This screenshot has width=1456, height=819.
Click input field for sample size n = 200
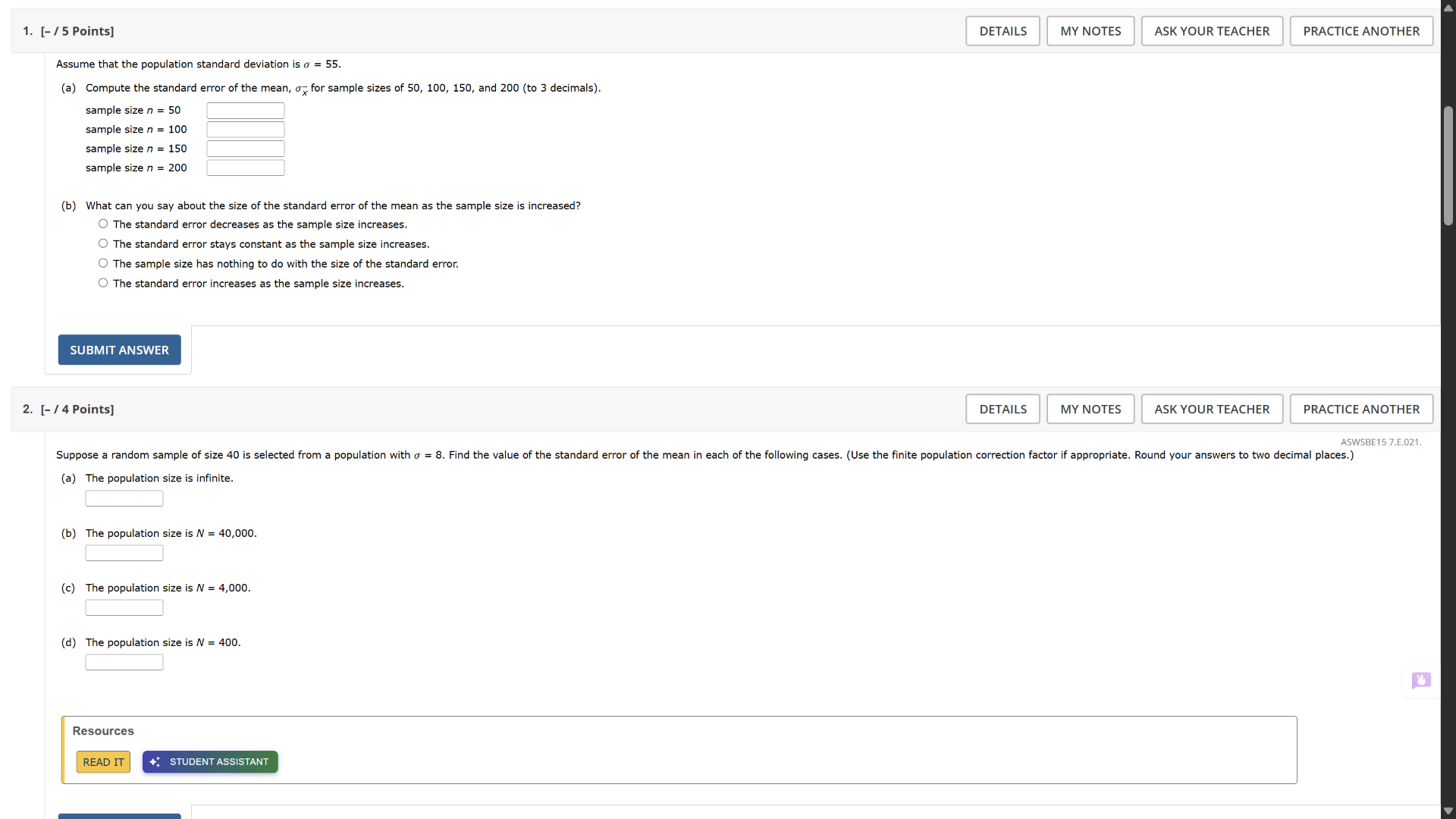(x=245, y=168)
